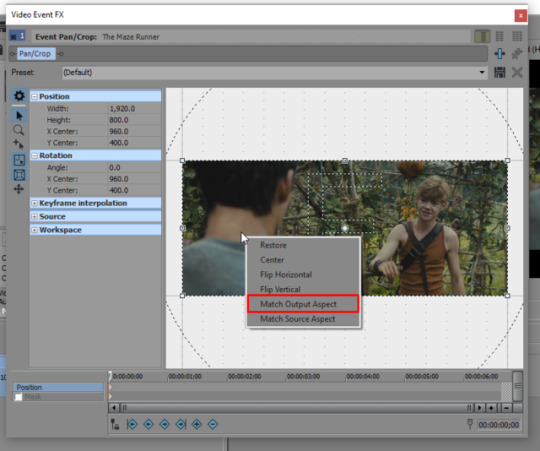Go to Next Keyframe button

(x=165, y=424)
